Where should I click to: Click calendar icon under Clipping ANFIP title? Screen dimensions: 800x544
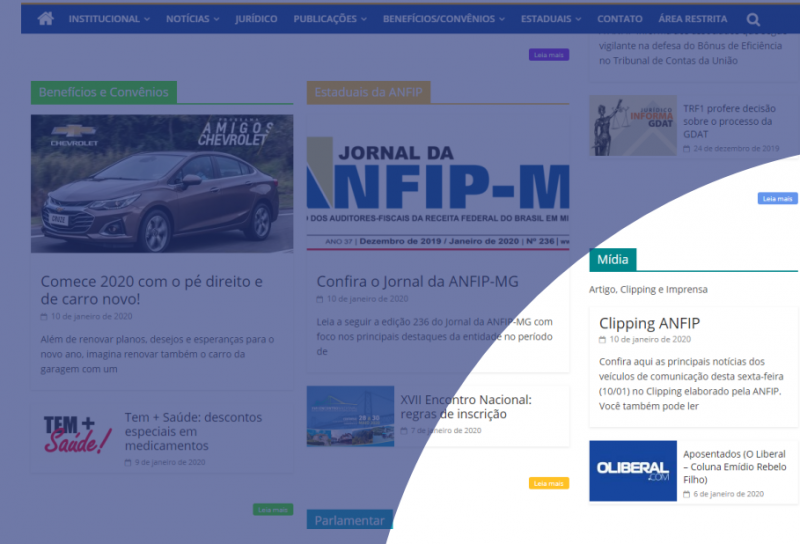pos(603,340)
